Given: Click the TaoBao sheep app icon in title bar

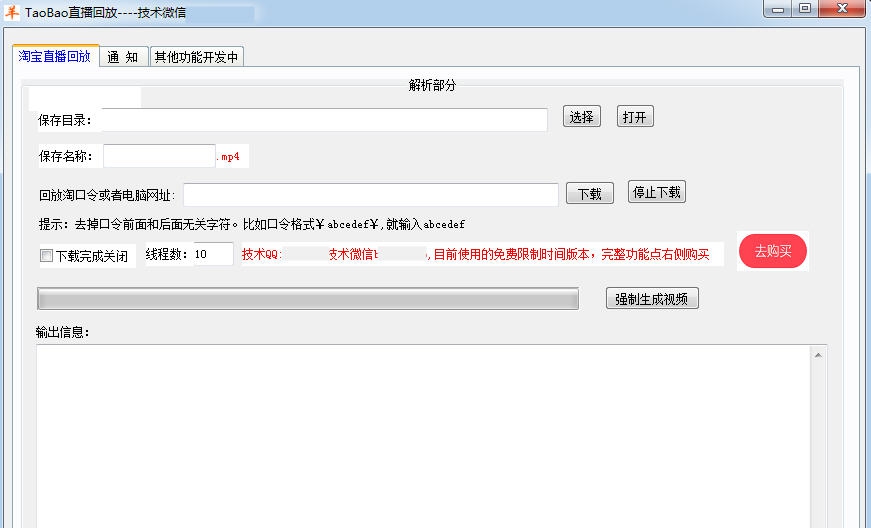Looking at the screenshot, I should [12, 12].
